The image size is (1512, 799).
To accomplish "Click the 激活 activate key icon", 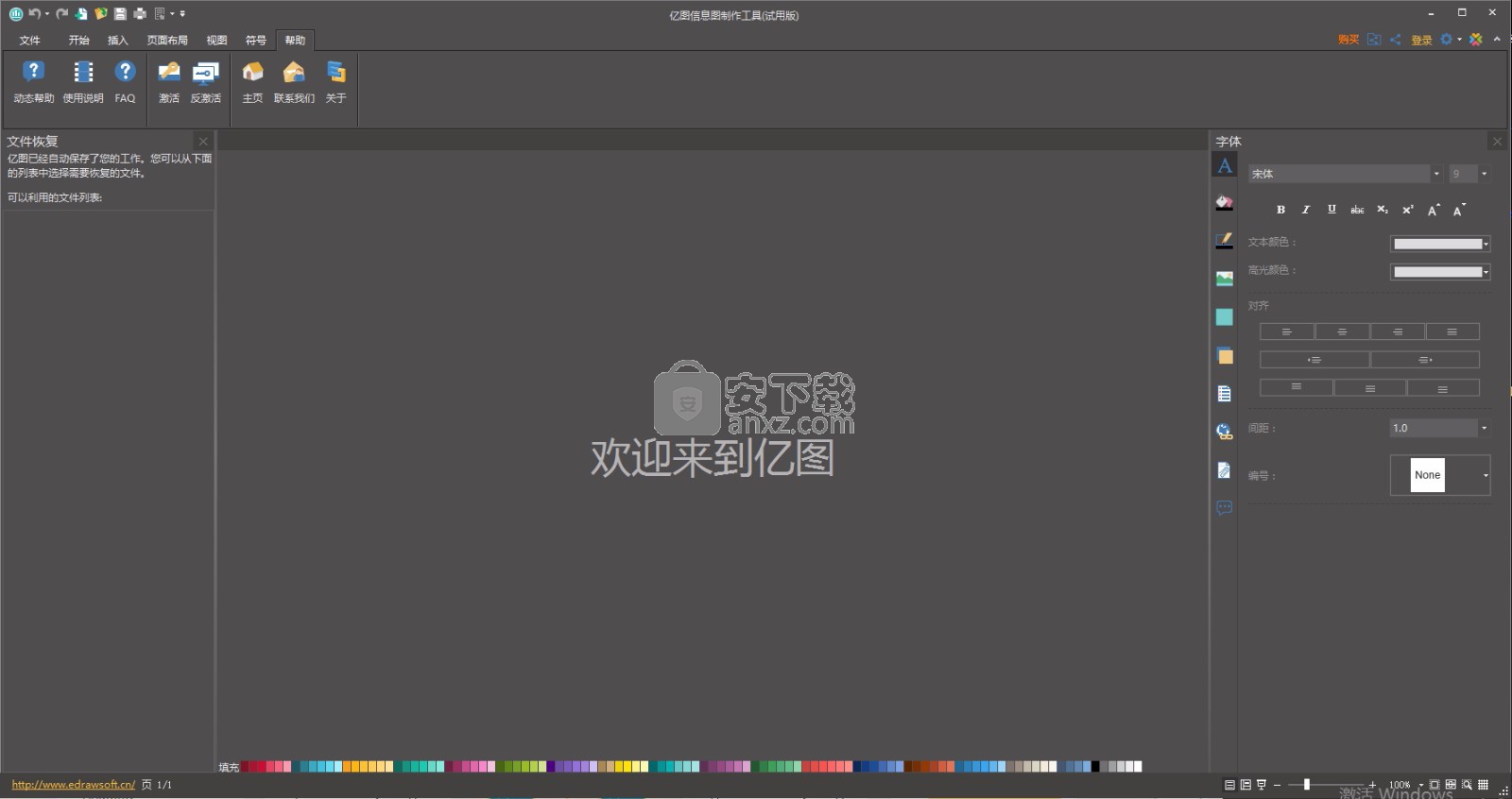I will point(169,81).
